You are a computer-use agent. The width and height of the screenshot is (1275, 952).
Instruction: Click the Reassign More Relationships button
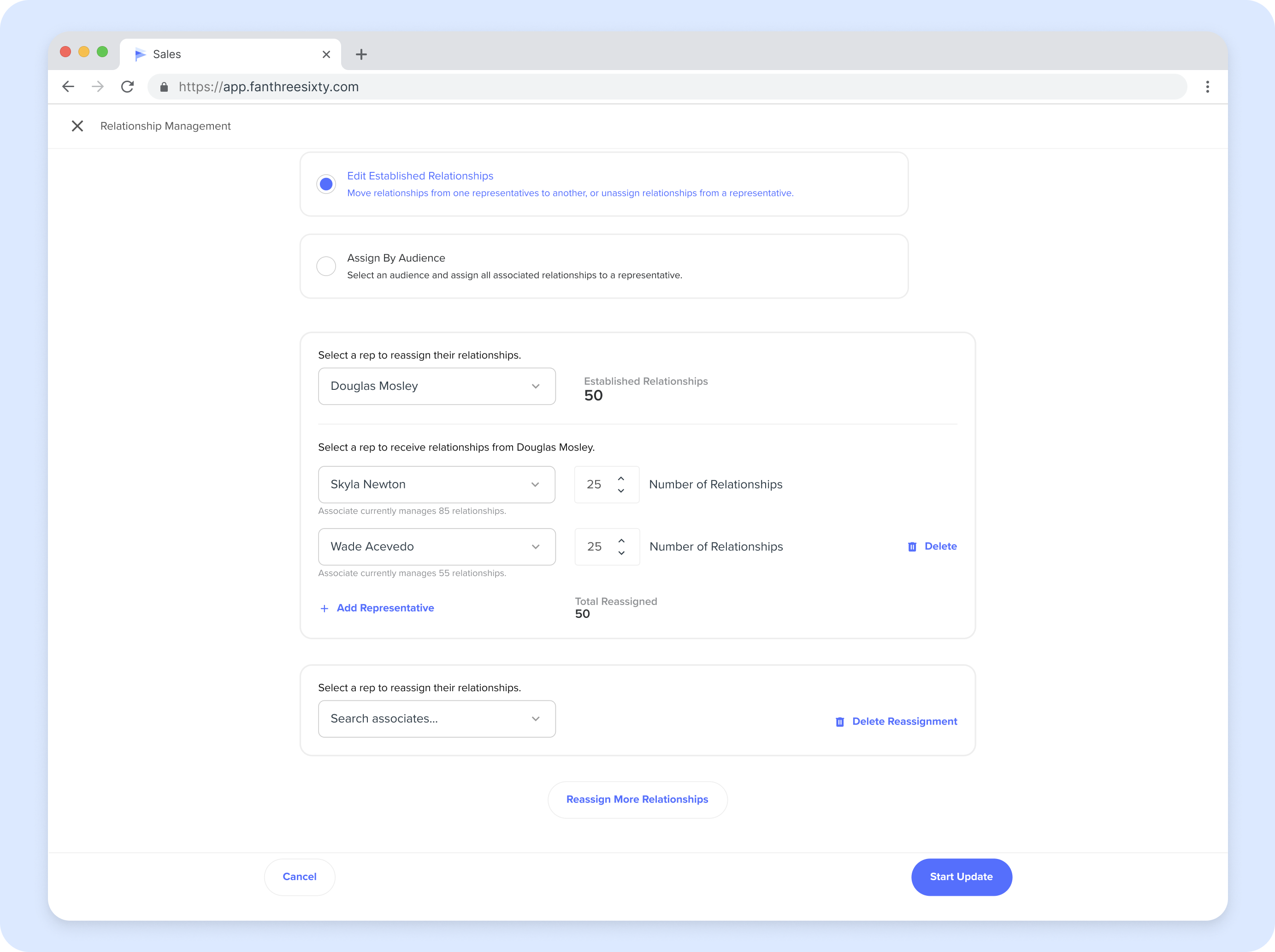tap(637, 800)
